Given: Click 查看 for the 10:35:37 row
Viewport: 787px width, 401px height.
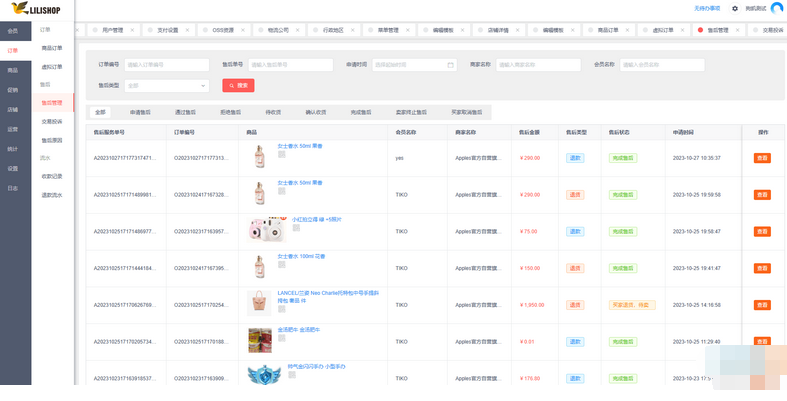Looking at the screenshot, I should pos(762,158).
